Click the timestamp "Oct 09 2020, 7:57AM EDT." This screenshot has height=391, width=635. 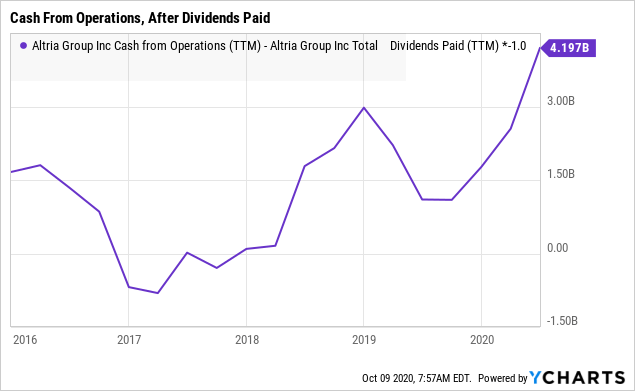tap(417, 378)
